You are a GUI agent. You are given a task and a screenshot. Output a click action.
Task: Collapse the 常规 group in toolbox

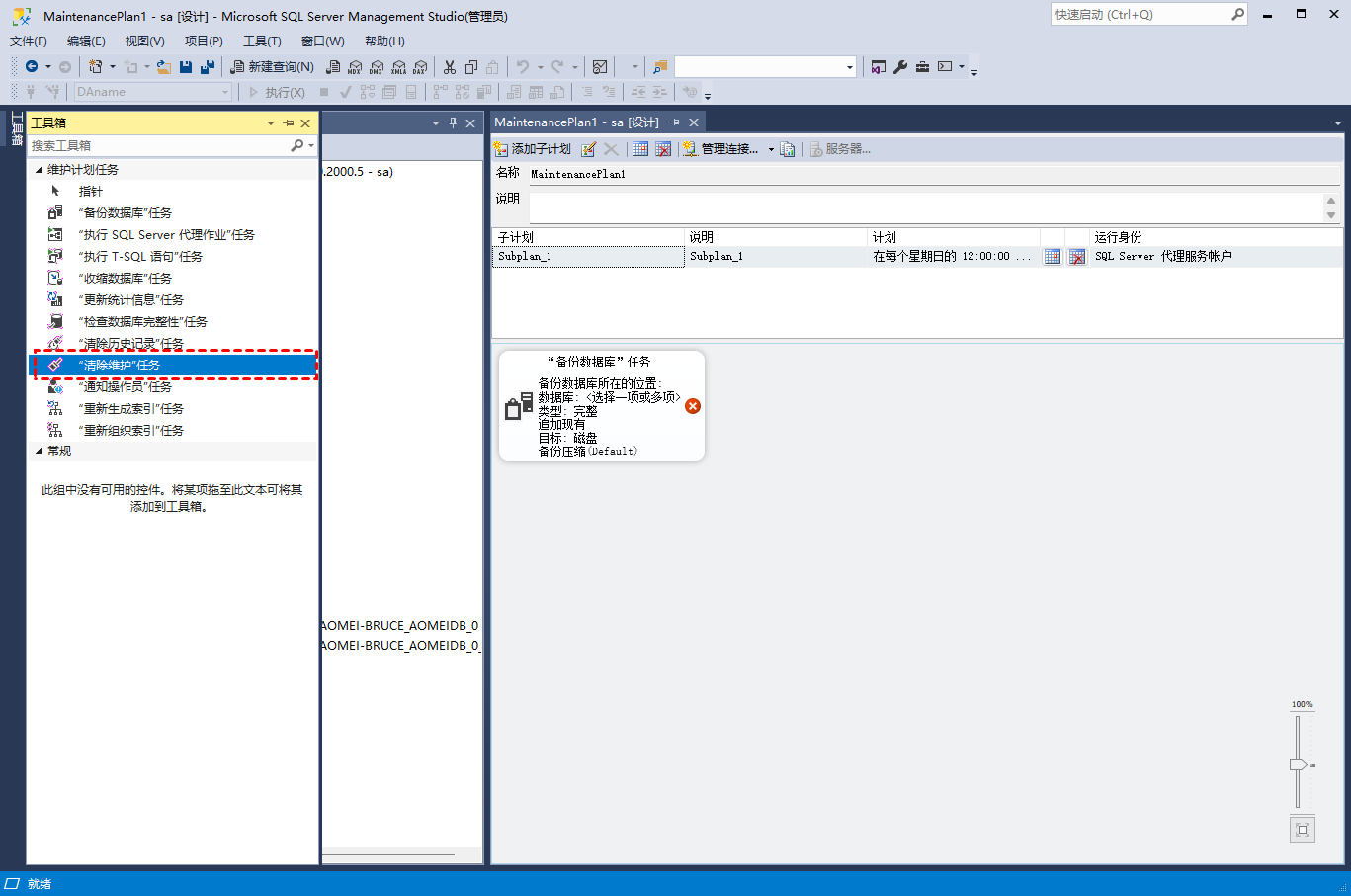[x=40, y=451]
